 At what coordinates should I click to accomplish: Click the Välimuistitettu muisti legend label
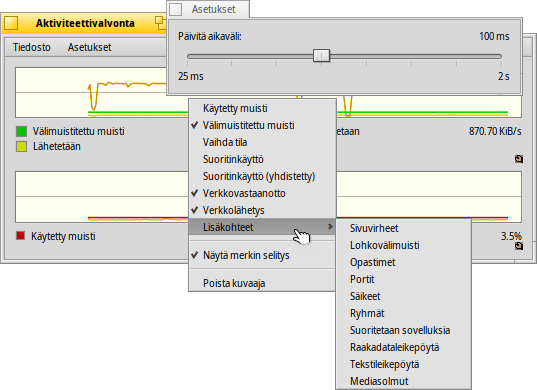click(78, 131)
